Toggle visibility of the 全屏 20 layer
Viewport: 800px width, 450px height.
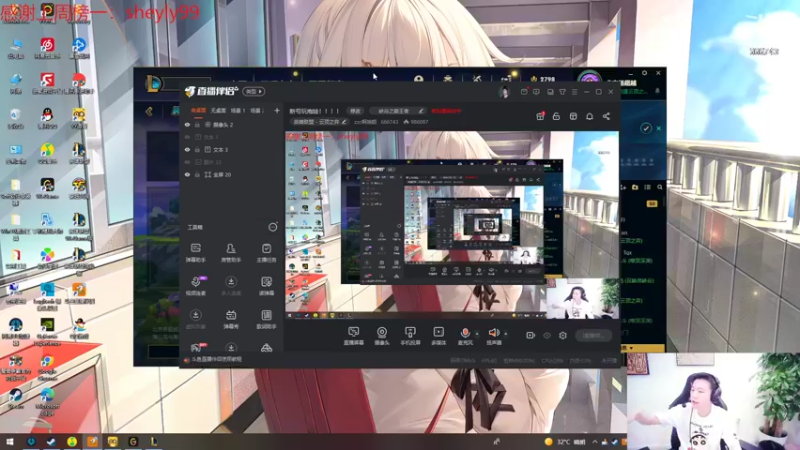(x=187, y=174)
